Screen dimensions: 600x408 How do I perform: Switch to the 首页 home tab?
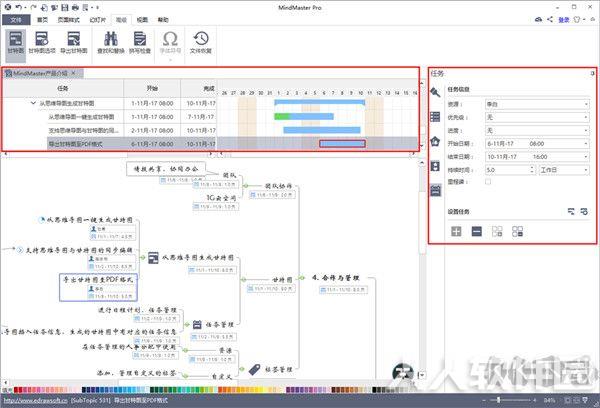click(42, 20)
